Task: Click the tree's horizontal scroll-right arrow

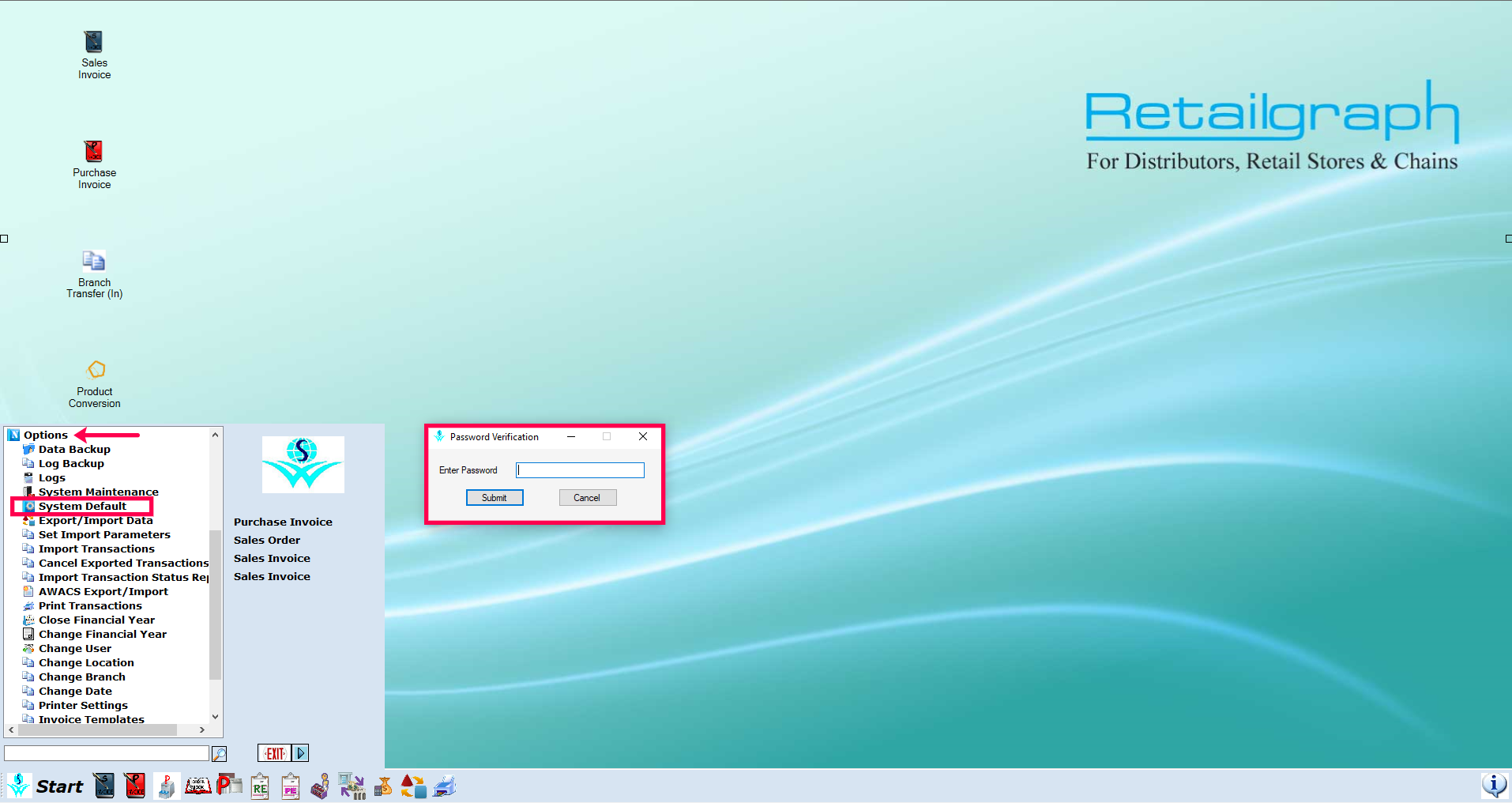Action: pos(202,729)
